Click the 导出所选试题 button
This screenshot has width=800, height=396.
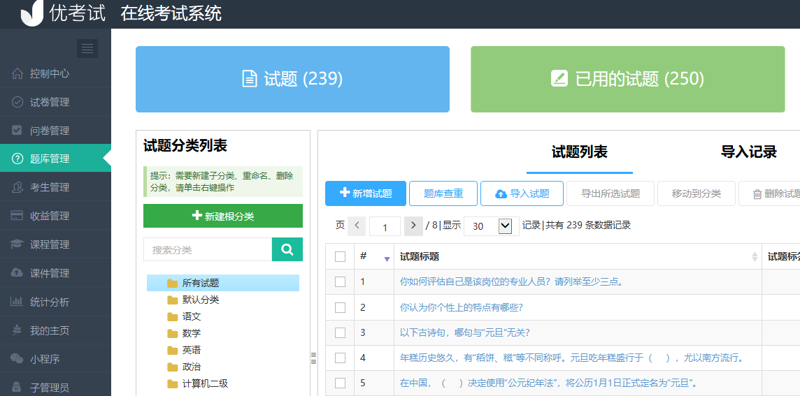pos(610,193)
